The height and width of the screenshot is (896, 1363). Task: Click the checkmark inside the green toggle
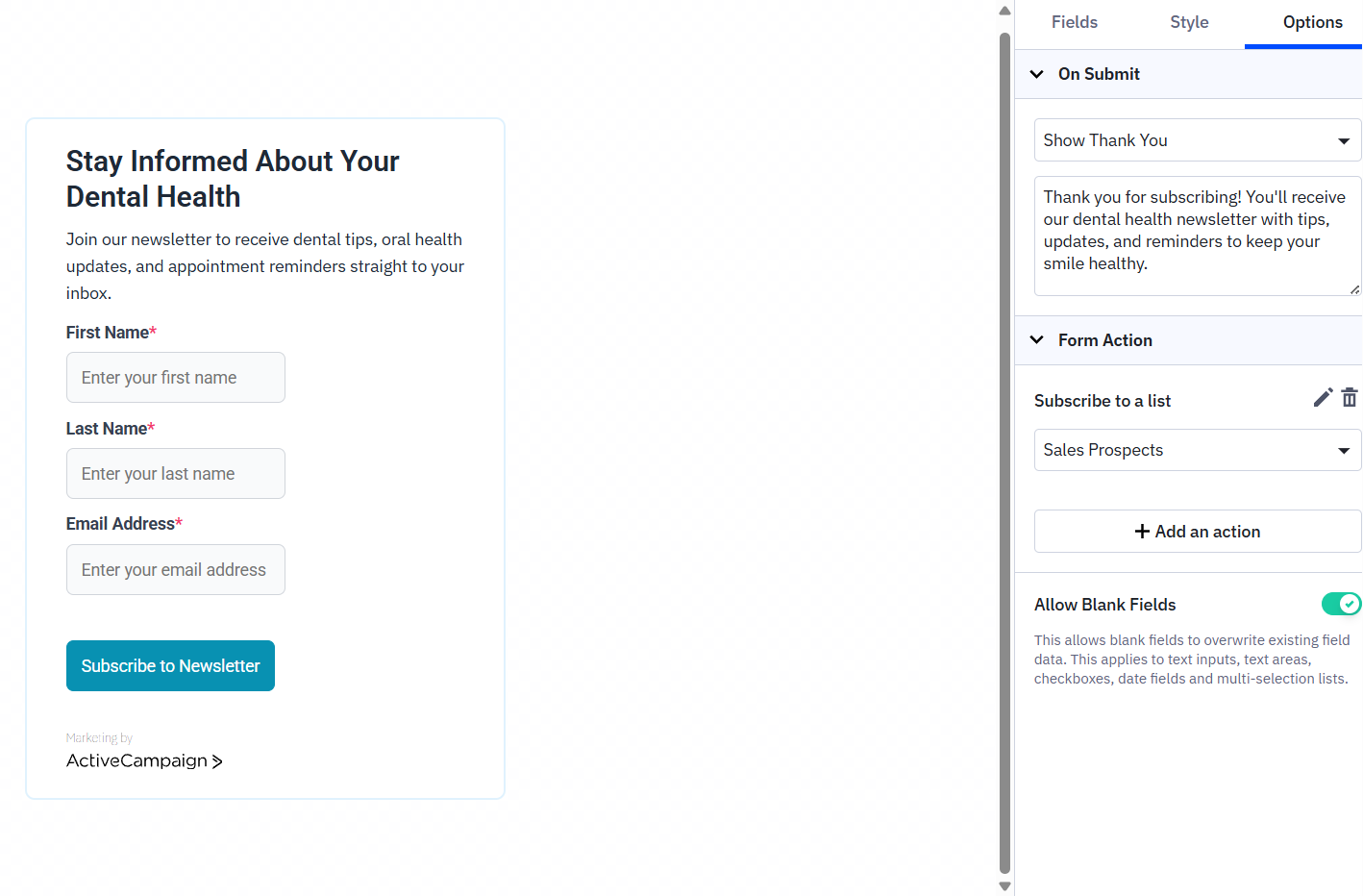point(1351,604)
